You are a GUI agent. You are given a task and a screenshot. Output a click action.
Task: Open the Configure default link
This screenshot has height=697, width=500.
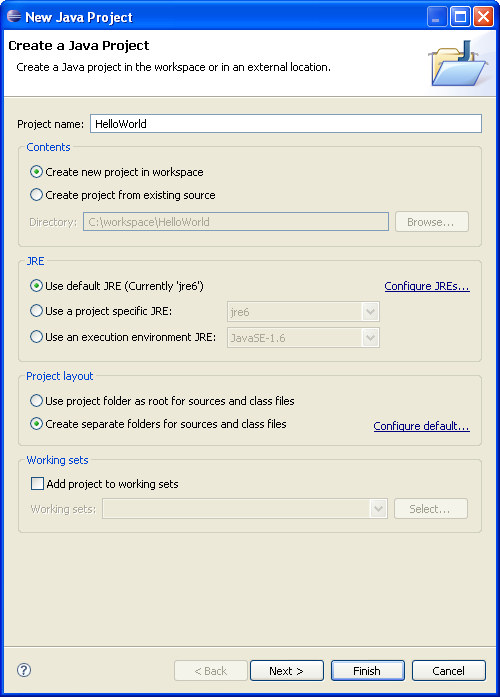[421, 426]
